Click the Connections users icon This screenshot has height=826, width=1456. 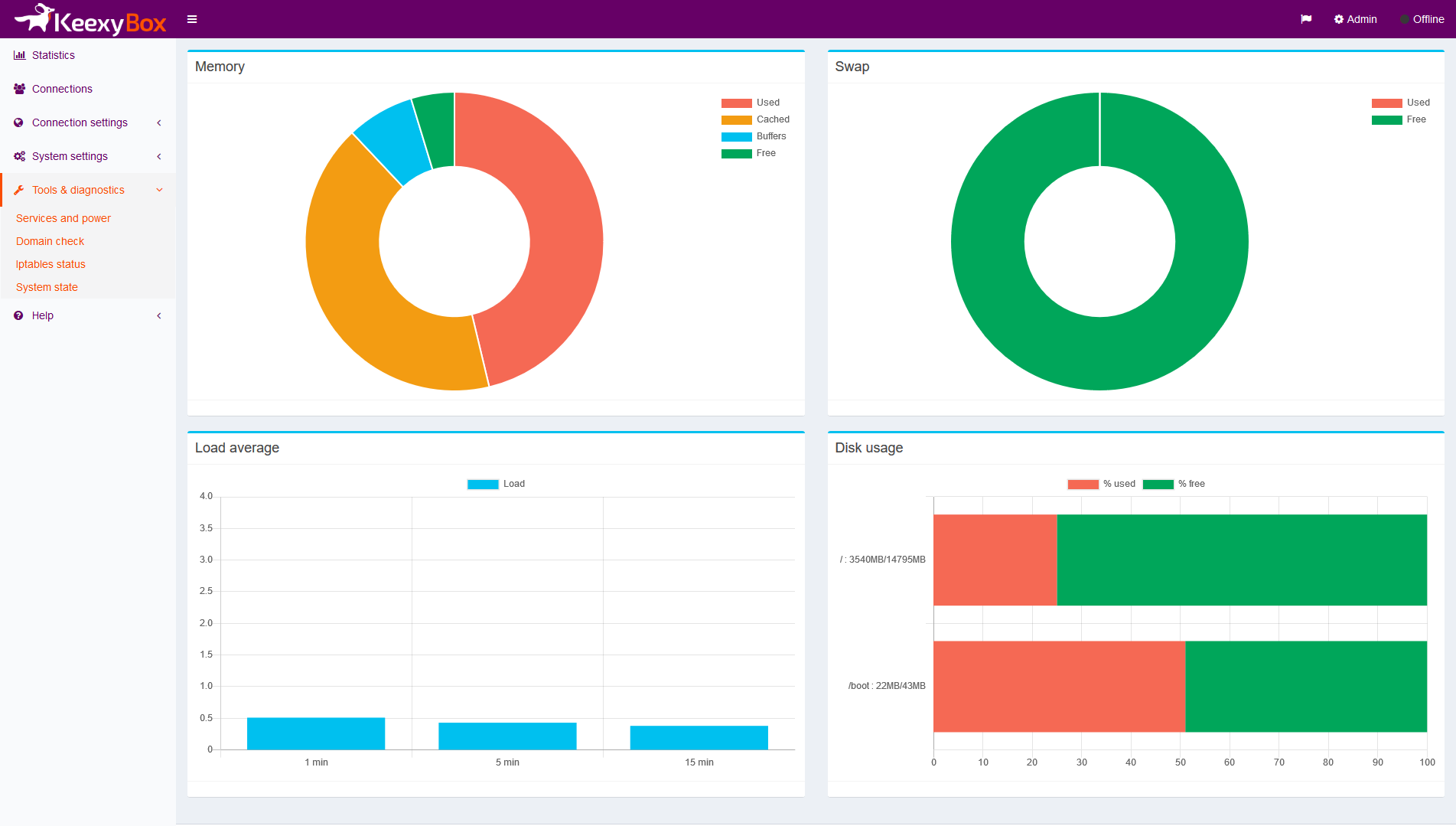pyautogui.click(x=19, y=89)
